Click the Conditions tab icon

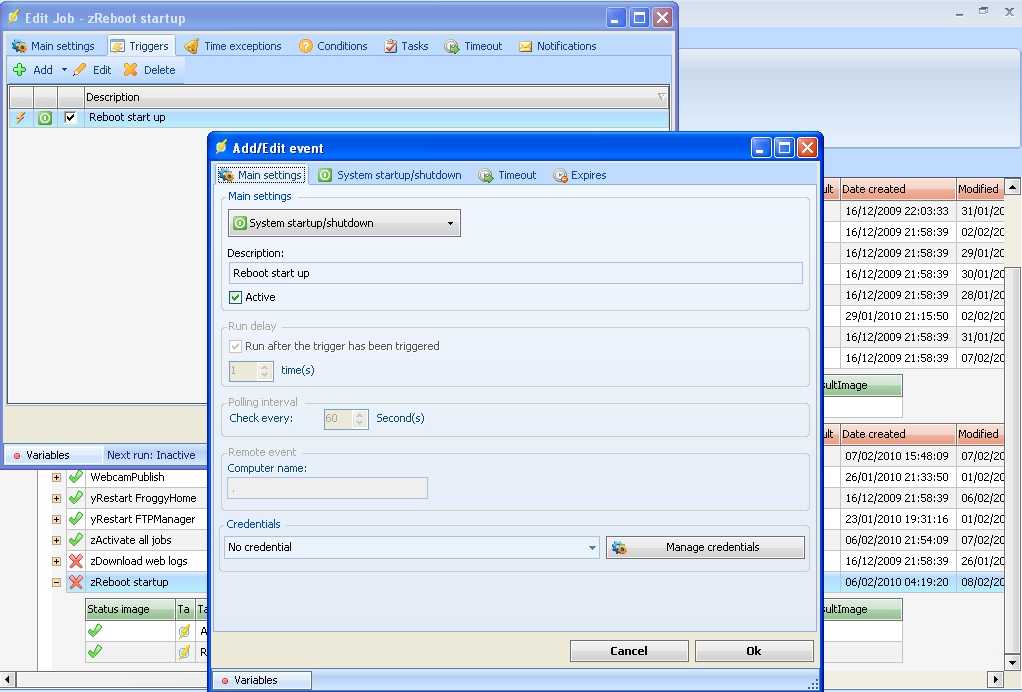306,46
